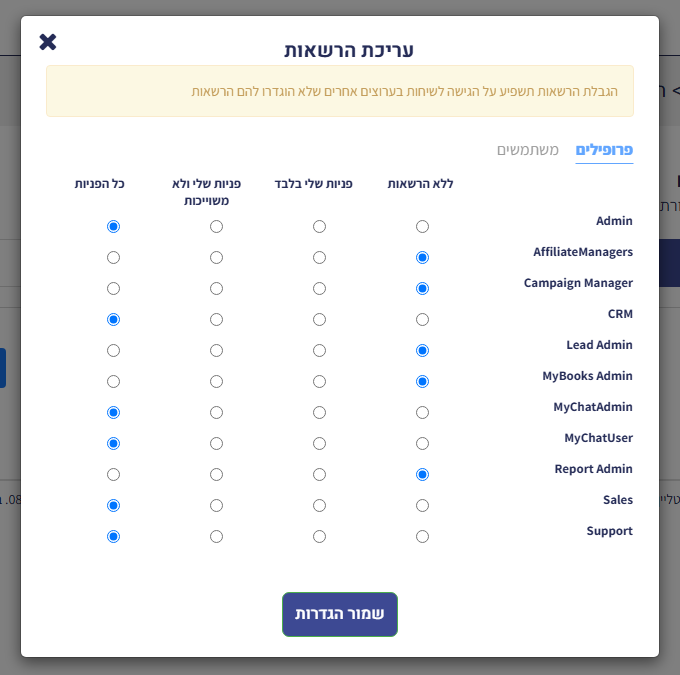Set MyChatUser to פניות שלי בלבד
This screenshot has width=680, height=675.
(x=320, y=444)
